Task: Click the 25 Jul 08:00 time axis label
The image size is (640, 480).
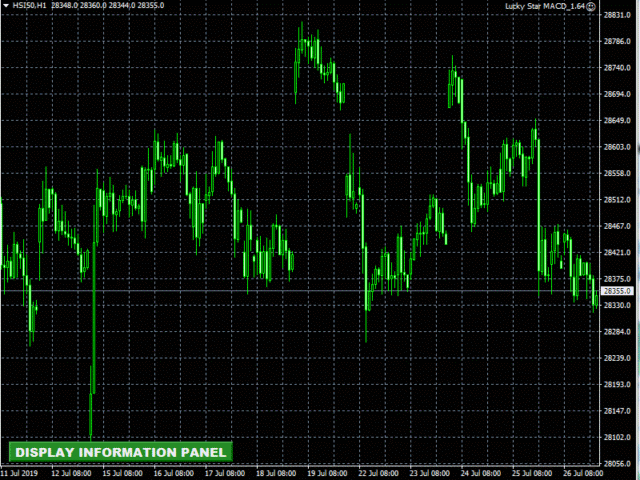Action: coord(532,473)
